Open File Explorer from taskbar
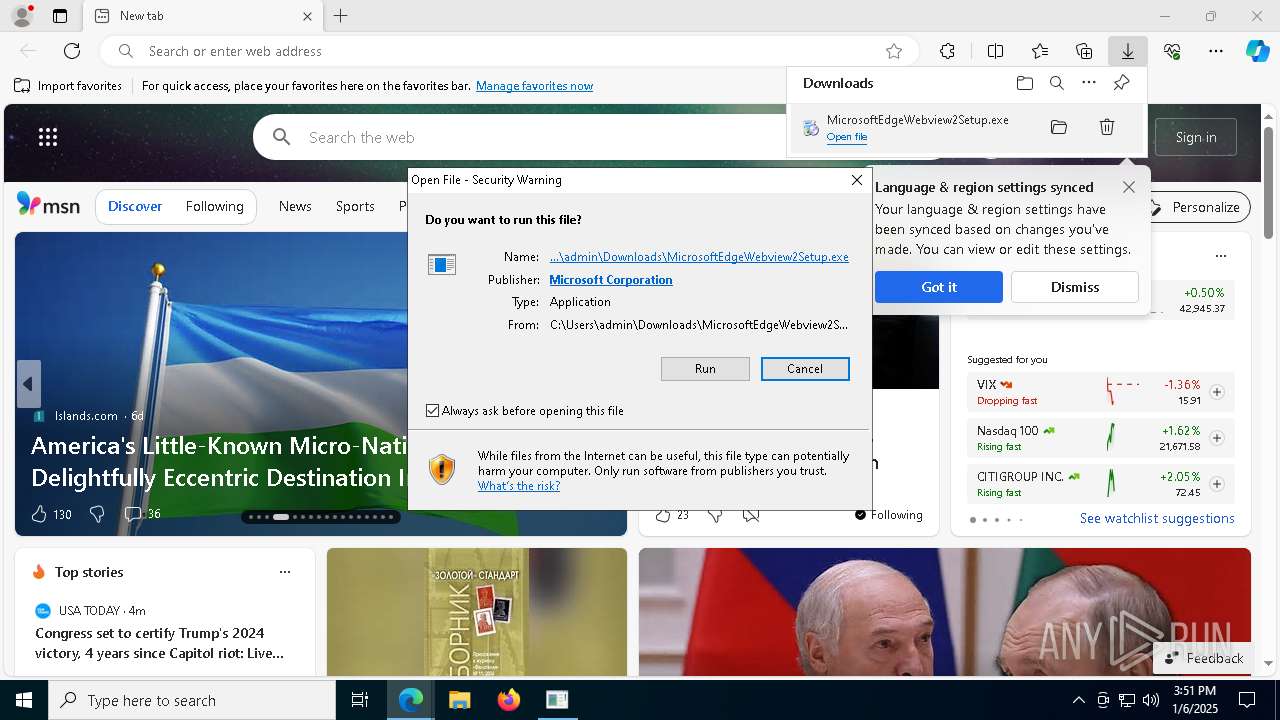 click(x=459, y=700)
